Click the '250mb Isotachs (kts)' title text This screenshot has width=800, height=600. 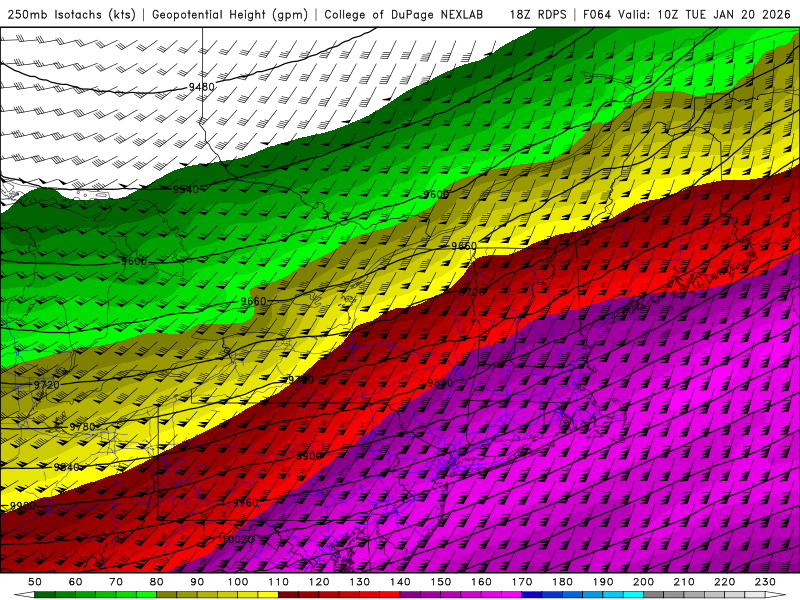[71, 14]
